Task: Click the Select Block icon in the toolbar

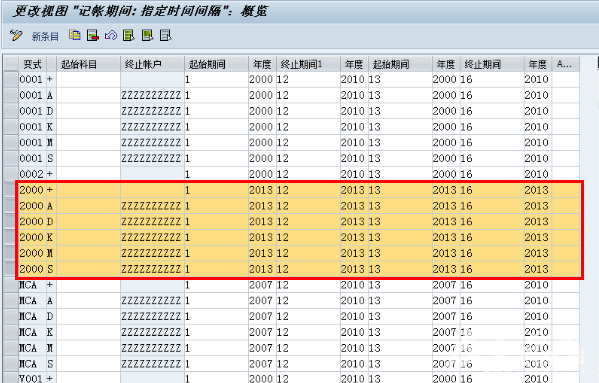Action: 147,36
